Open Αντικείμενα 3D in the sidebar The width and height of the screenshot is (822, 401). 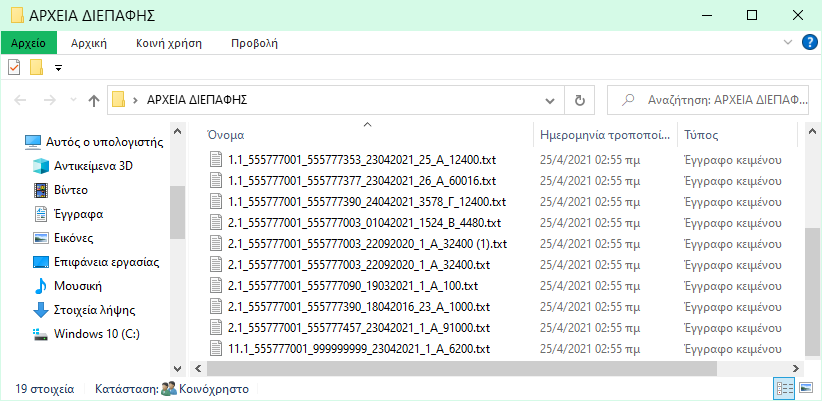pyautogui.click(x=93, y=166)
